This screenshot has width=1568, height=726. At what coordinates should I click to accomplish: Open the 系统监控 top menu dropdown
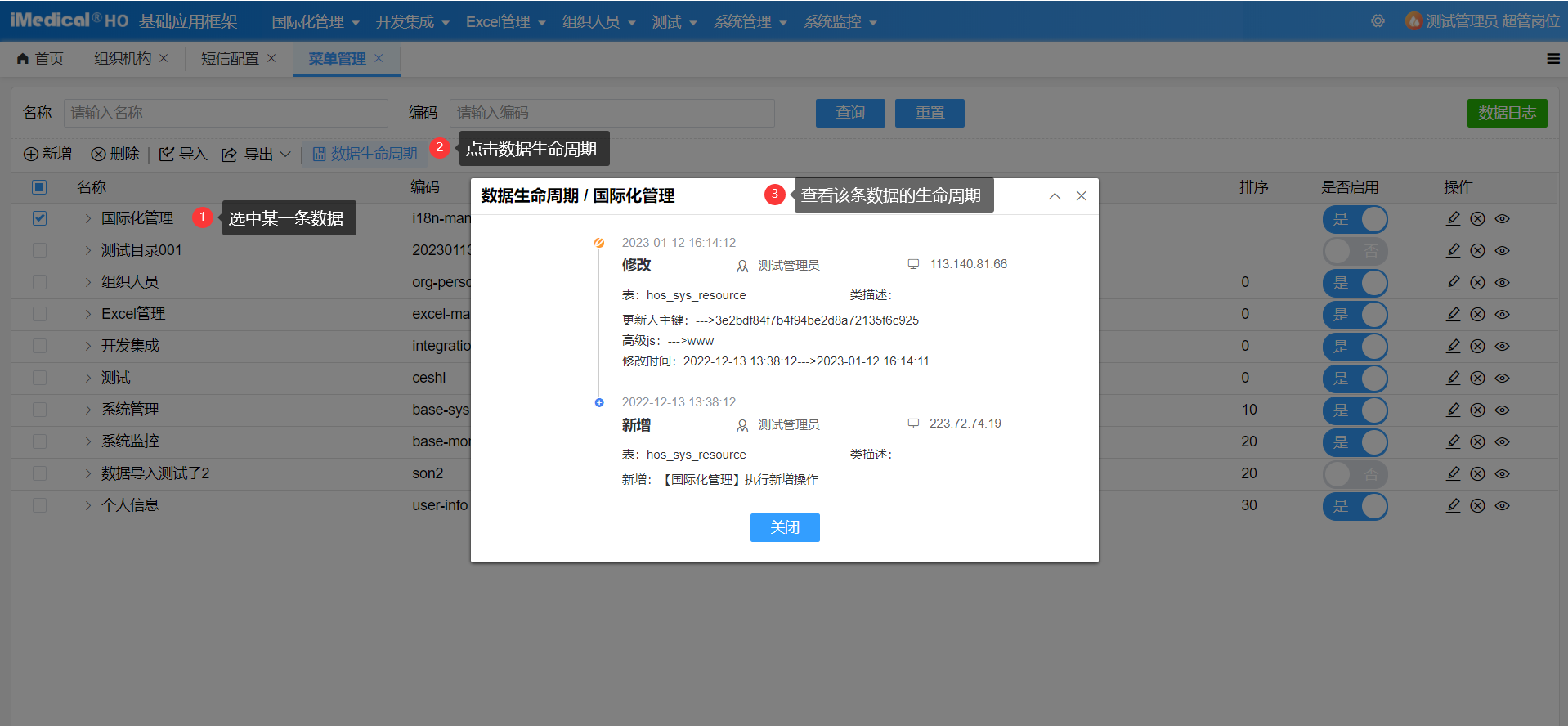point(840,22)
